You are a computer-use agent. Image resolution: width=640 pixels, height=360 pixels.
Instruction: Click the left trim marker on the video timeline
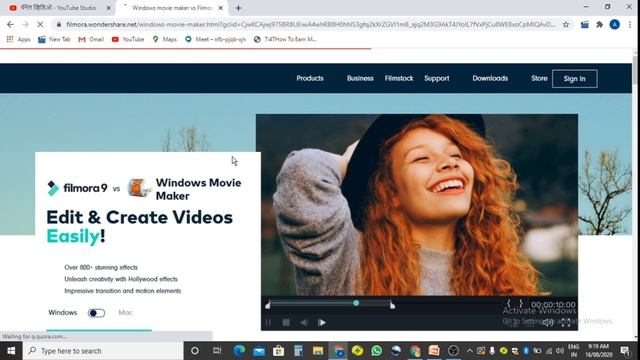pyautogui.click(x=268, y=304)
